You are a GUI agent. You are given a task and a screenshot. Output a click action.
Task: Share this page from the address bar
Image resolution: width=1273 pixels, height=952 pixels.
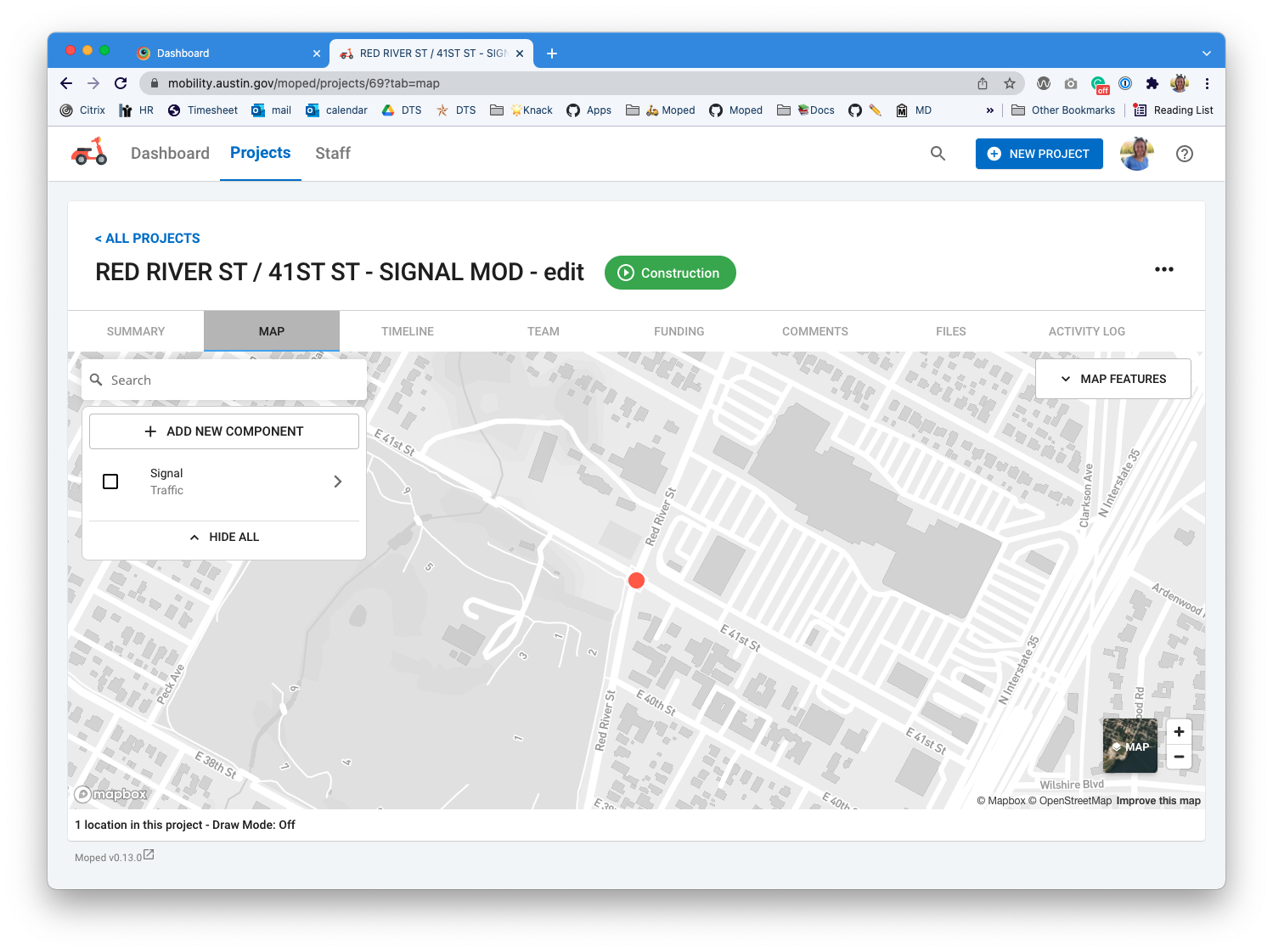pos(983,83)
